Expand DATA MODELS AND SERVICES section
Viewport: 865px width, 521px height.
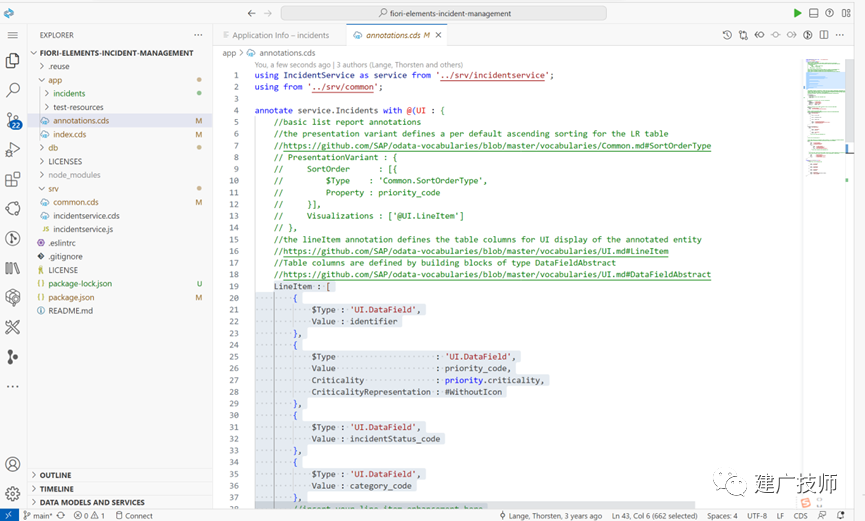point(120,502)
